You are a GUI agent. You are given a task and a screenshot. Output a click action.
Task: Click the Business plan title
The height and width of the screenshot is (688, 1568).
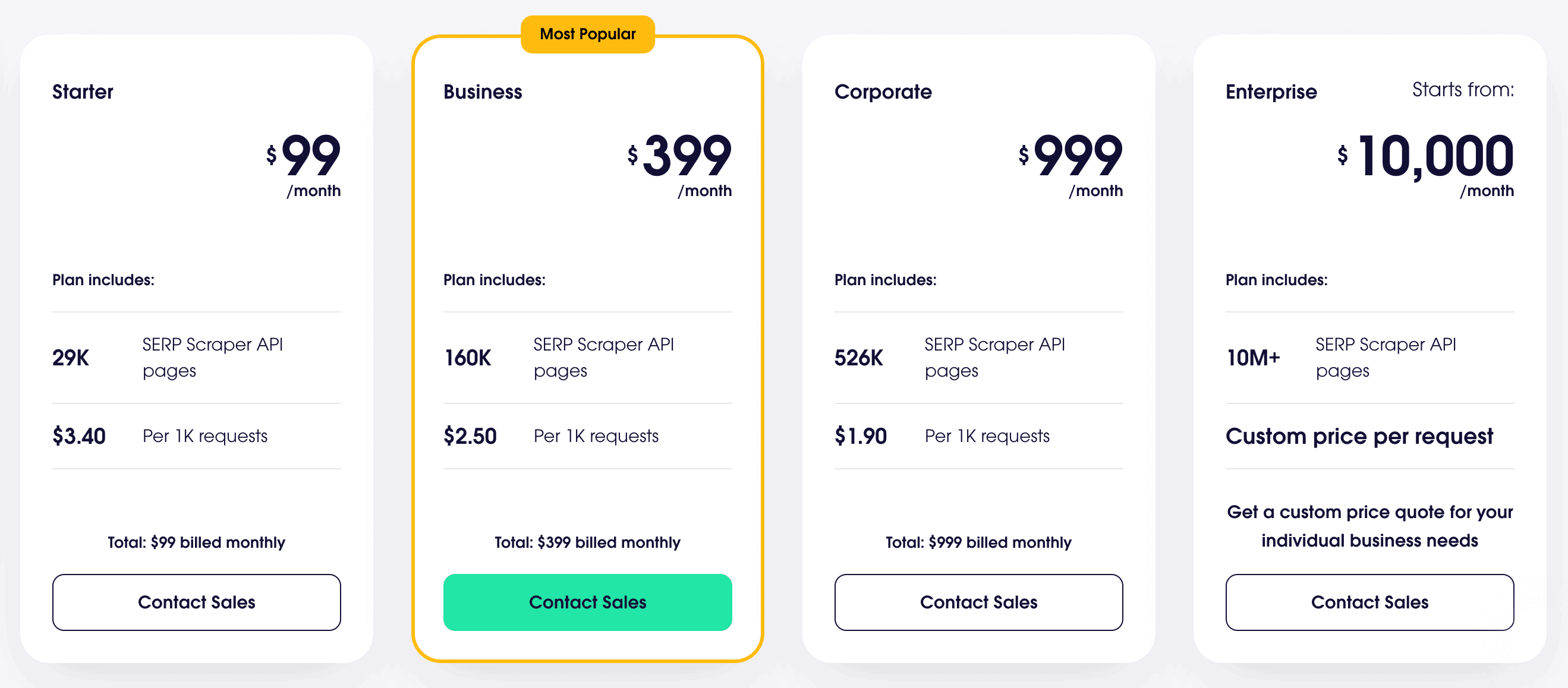pyautogui.click(x=483, y=92)
